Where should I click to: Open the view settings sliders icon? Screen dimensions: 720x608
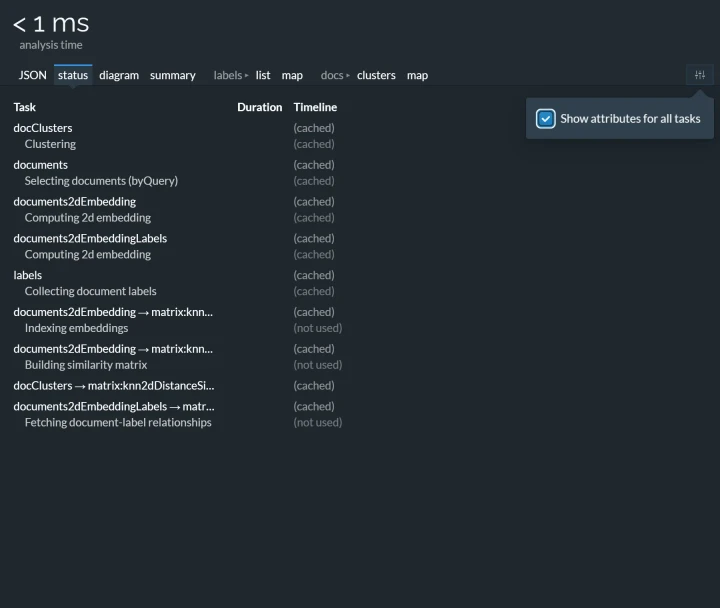tap(699, 75)
